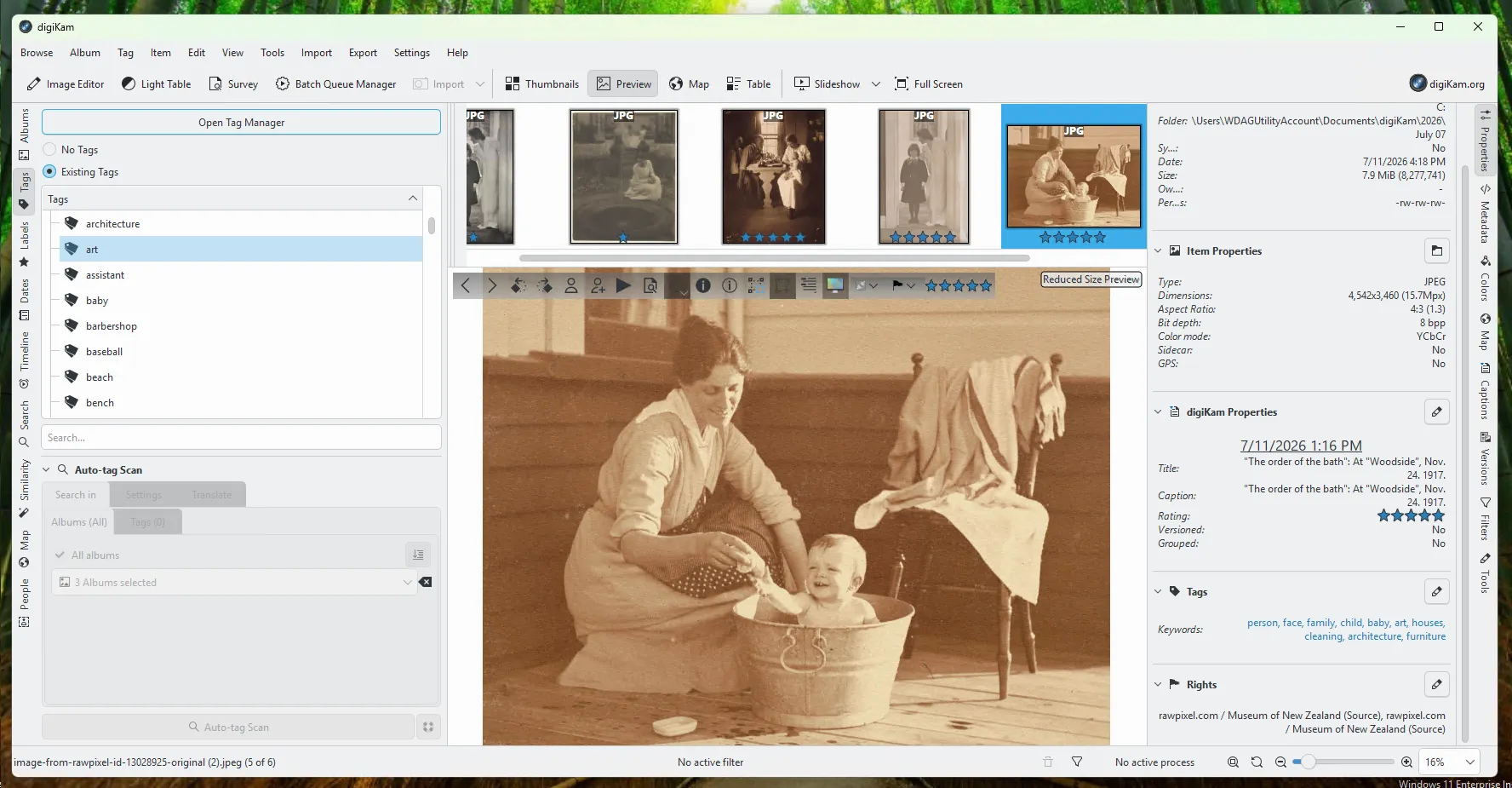Select the No Tags radio button
This screenshot has height=788, width=1512.
click(x=50, y=149)
